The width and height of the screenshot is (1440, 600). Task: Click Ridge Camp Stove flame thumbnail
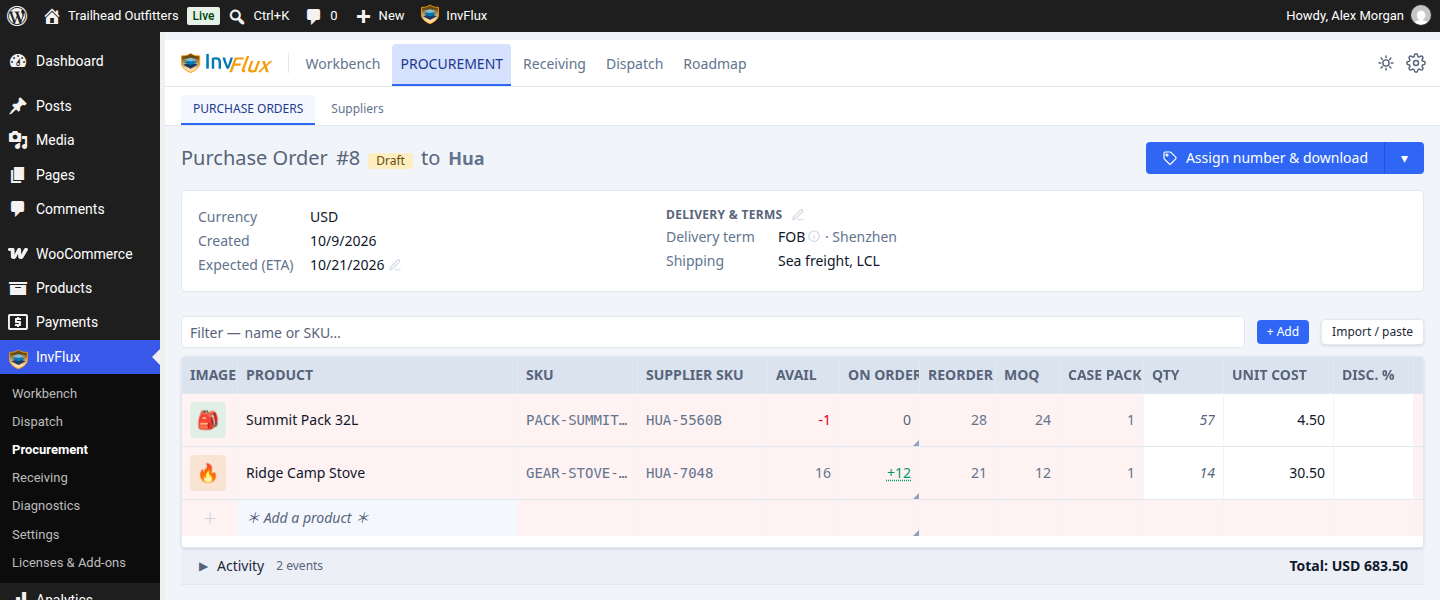(208, 473)
